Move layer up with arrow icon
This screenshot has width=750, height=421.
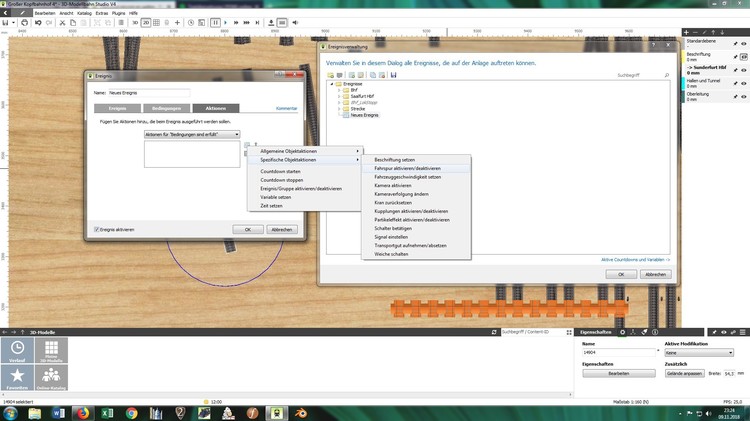(713, 33)
